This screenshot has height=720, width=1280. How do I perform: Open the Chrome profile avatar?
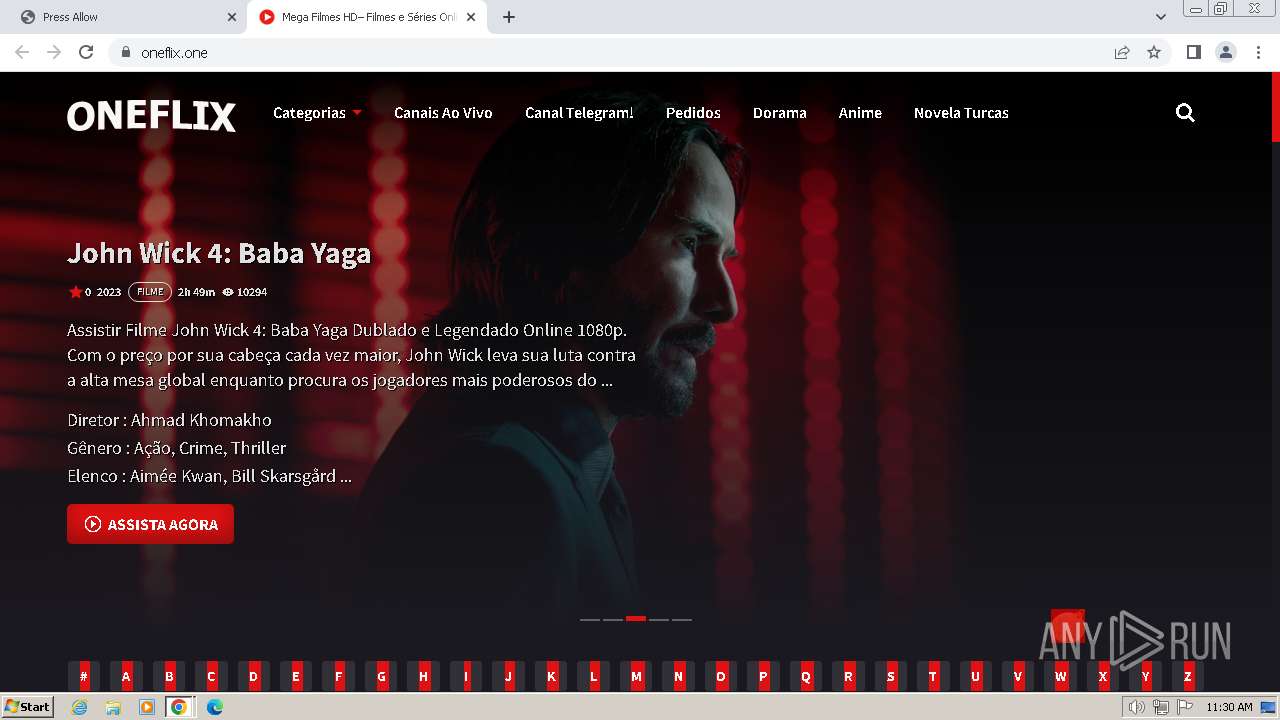click(x=1226, y=52)
